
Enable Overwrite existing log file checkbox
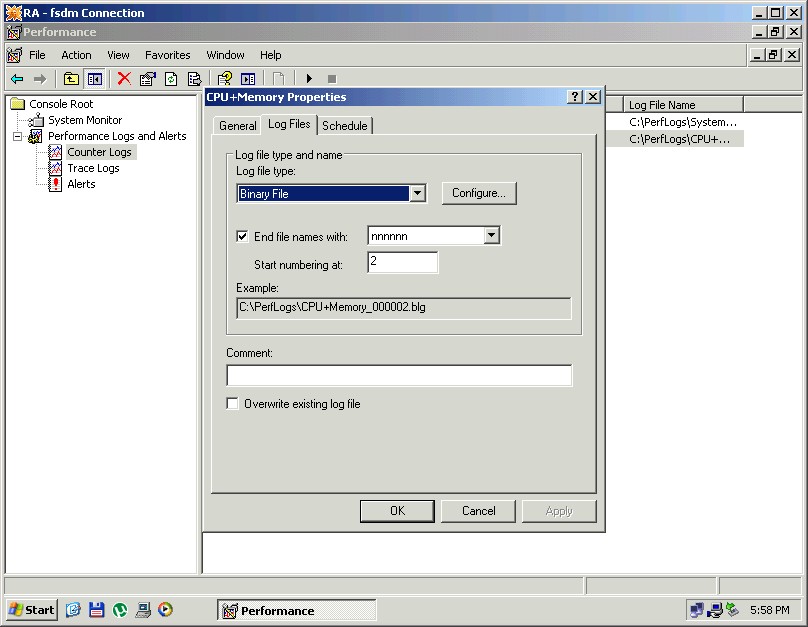[x=233, y=404]
